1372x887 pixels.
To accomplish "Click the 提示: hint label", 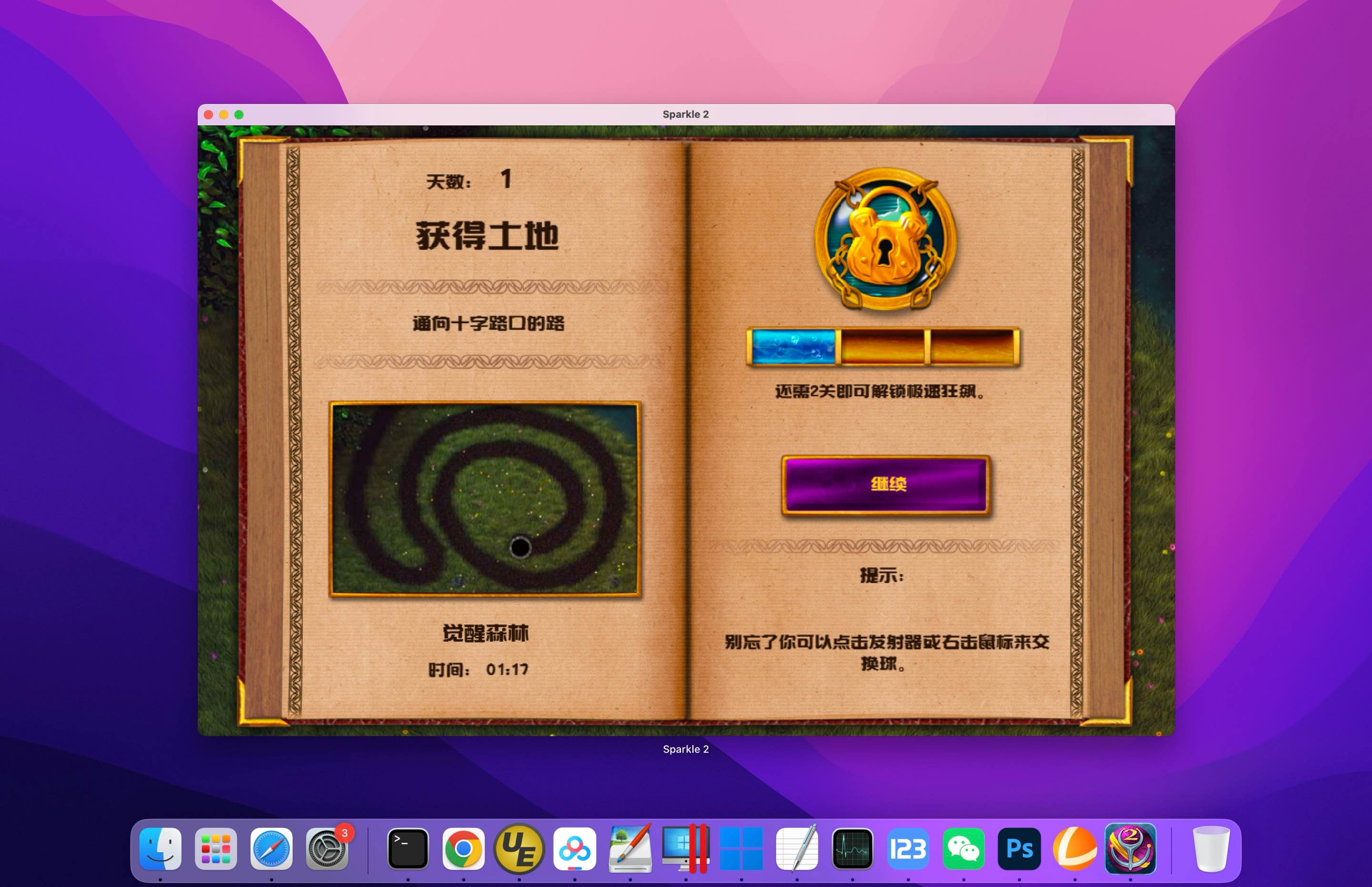I will pyautogui.click(x=882, y=575).
